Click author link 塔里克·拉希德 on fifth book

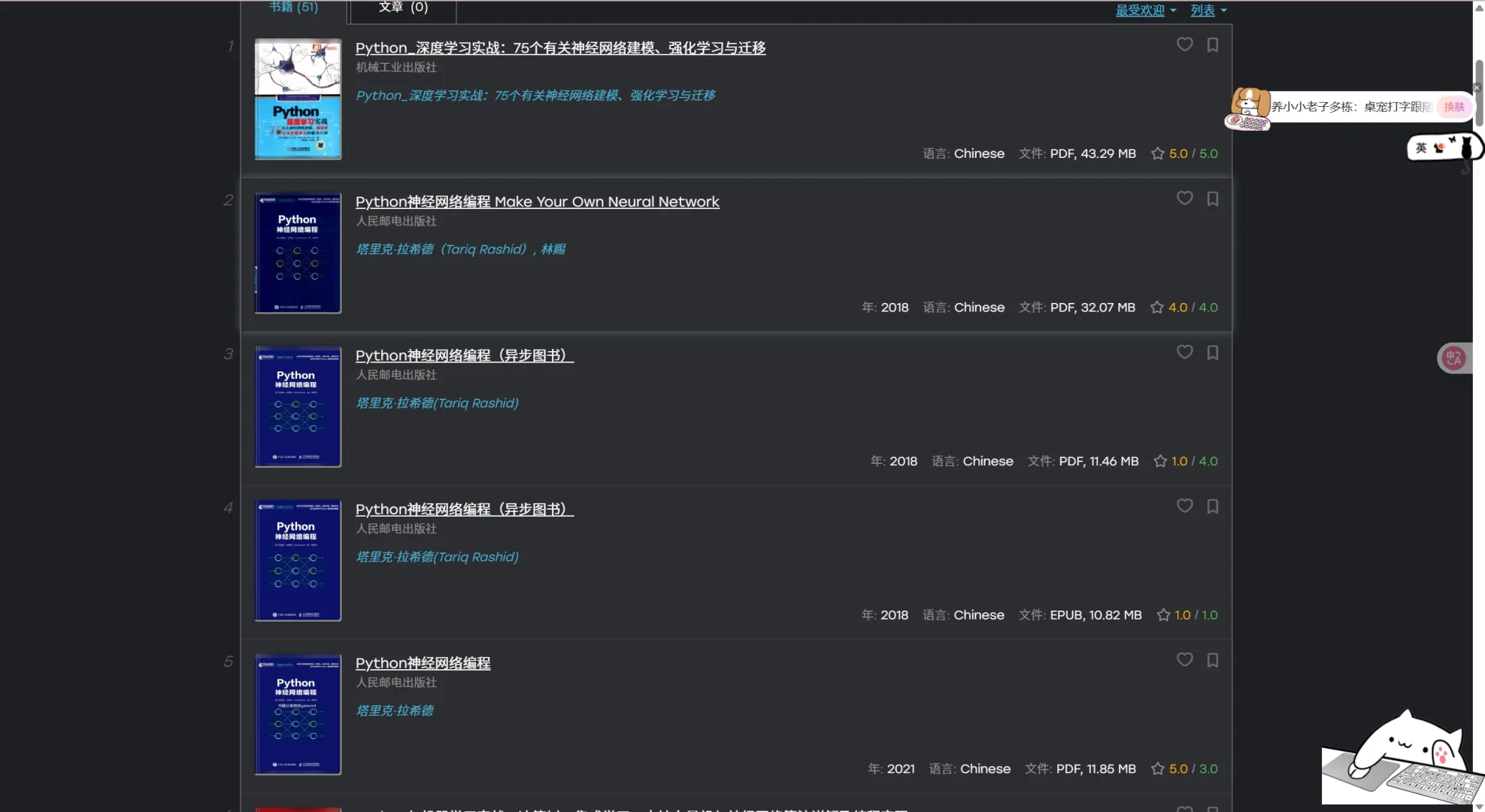(x=394, y=710)
